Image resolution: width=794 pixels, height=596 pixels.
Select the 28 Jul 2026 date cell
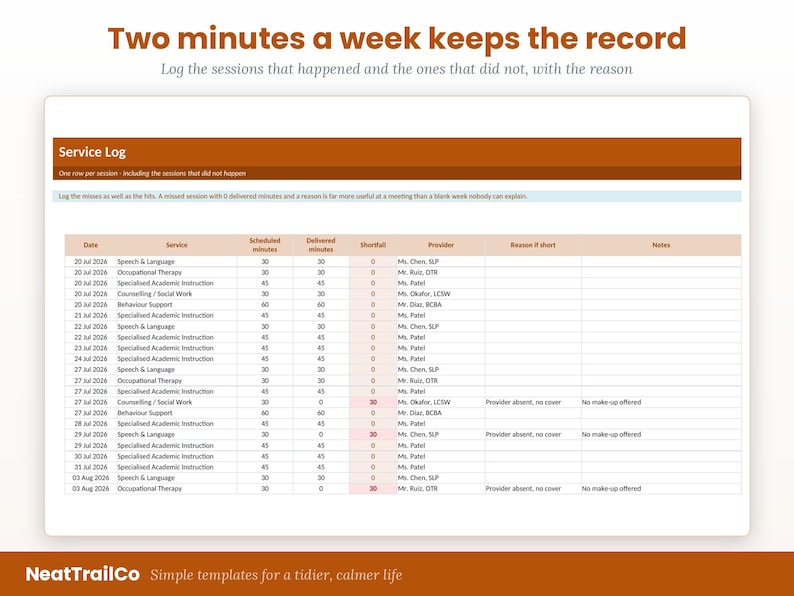(x=91, y=423)
